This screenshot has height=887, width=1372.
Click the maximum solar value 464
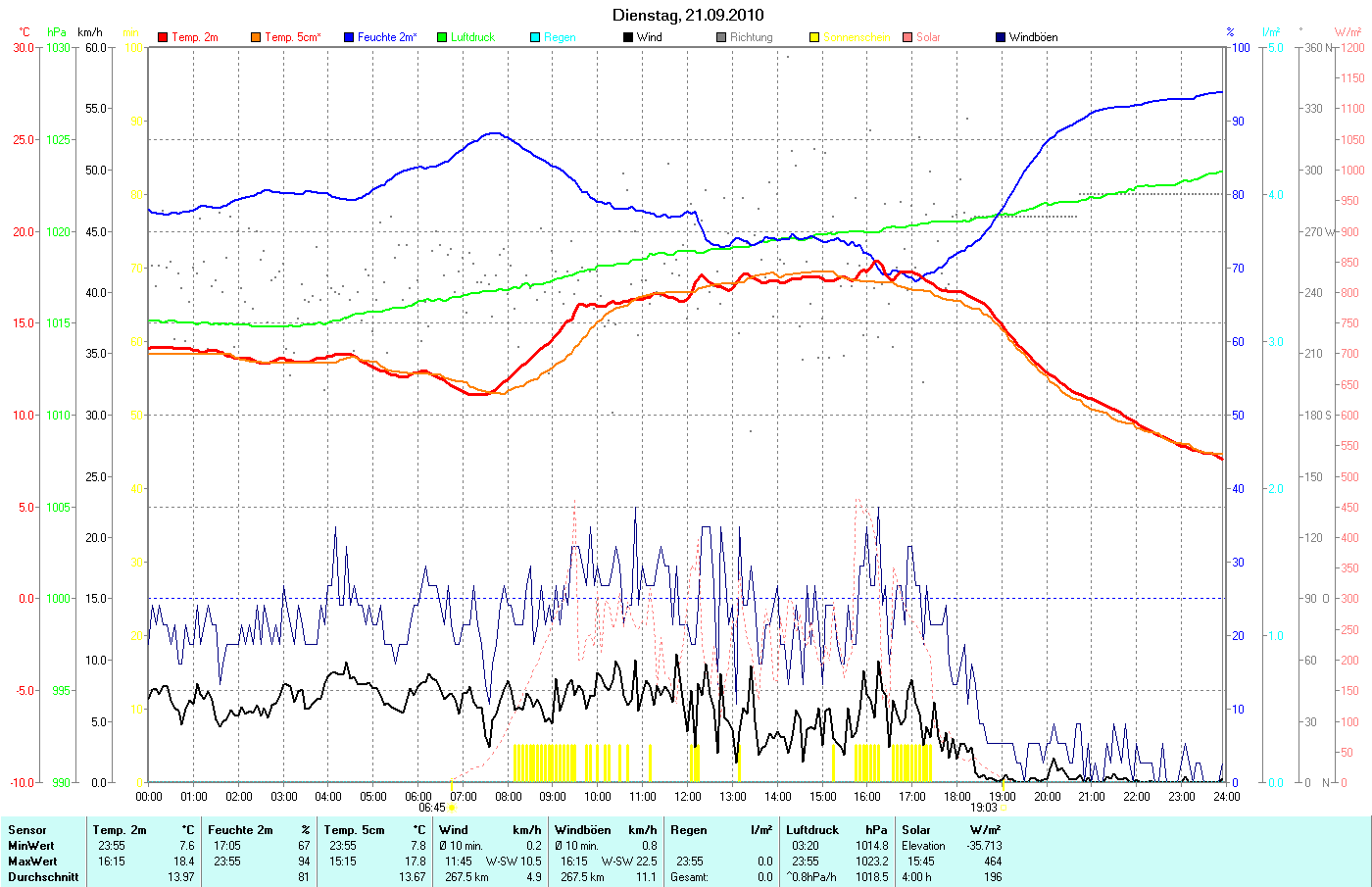(993, 862)
